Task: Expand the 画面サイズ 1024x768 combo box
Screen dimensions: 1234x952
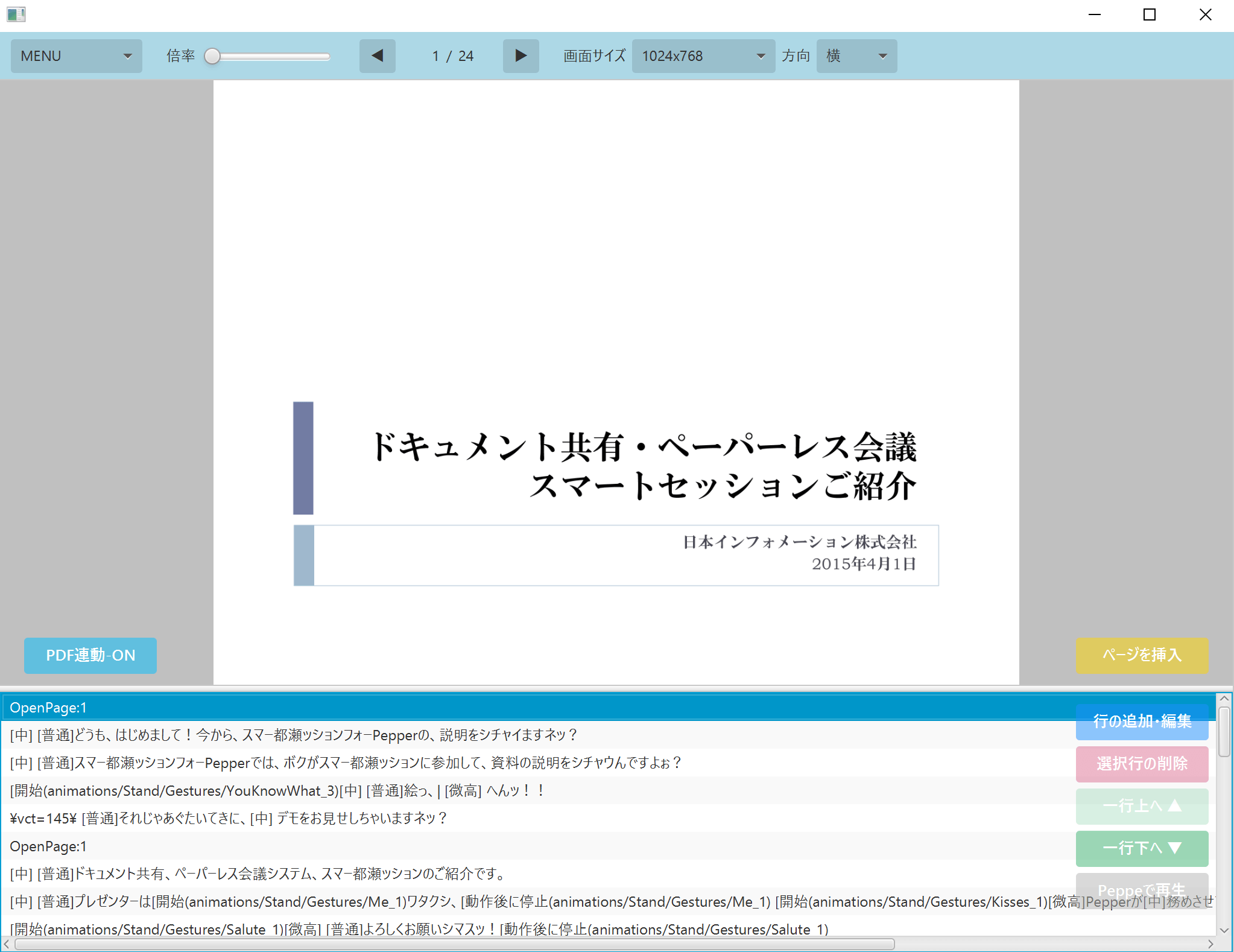Action: click(x=703, y=56)
